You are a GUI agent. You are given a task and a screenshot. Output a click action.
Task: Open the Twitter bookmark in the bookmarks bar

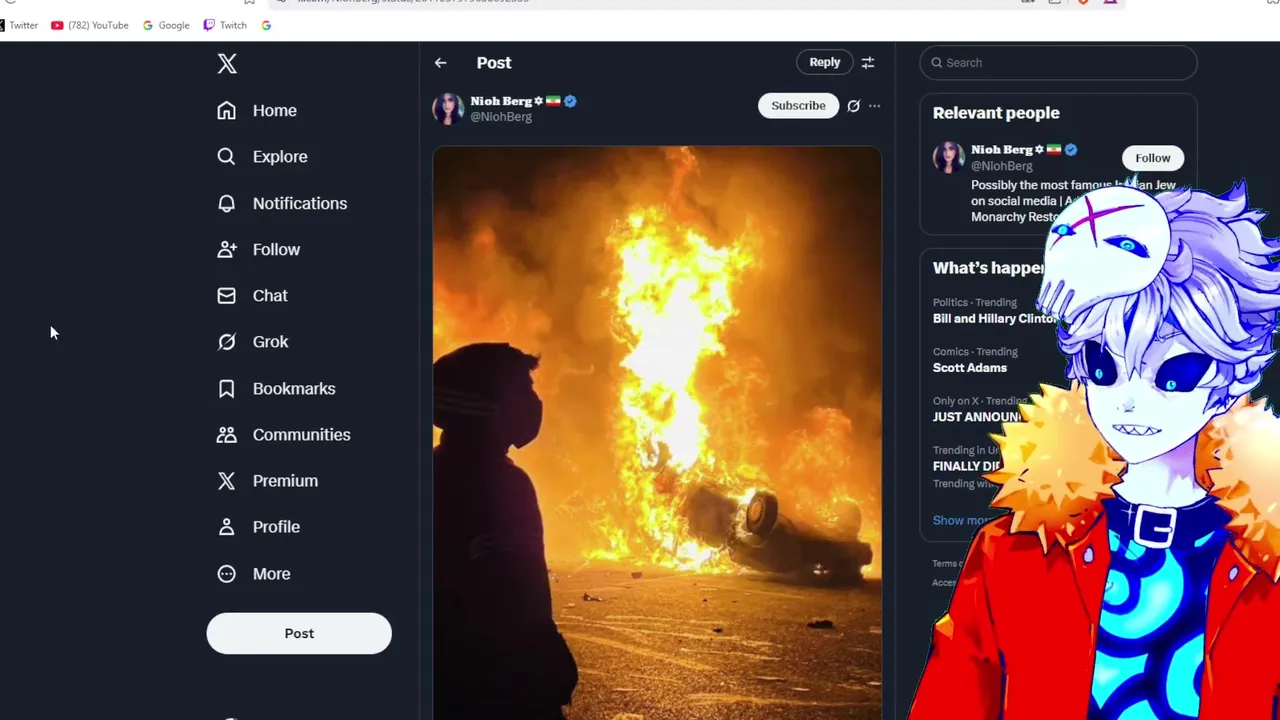[18, 25]
